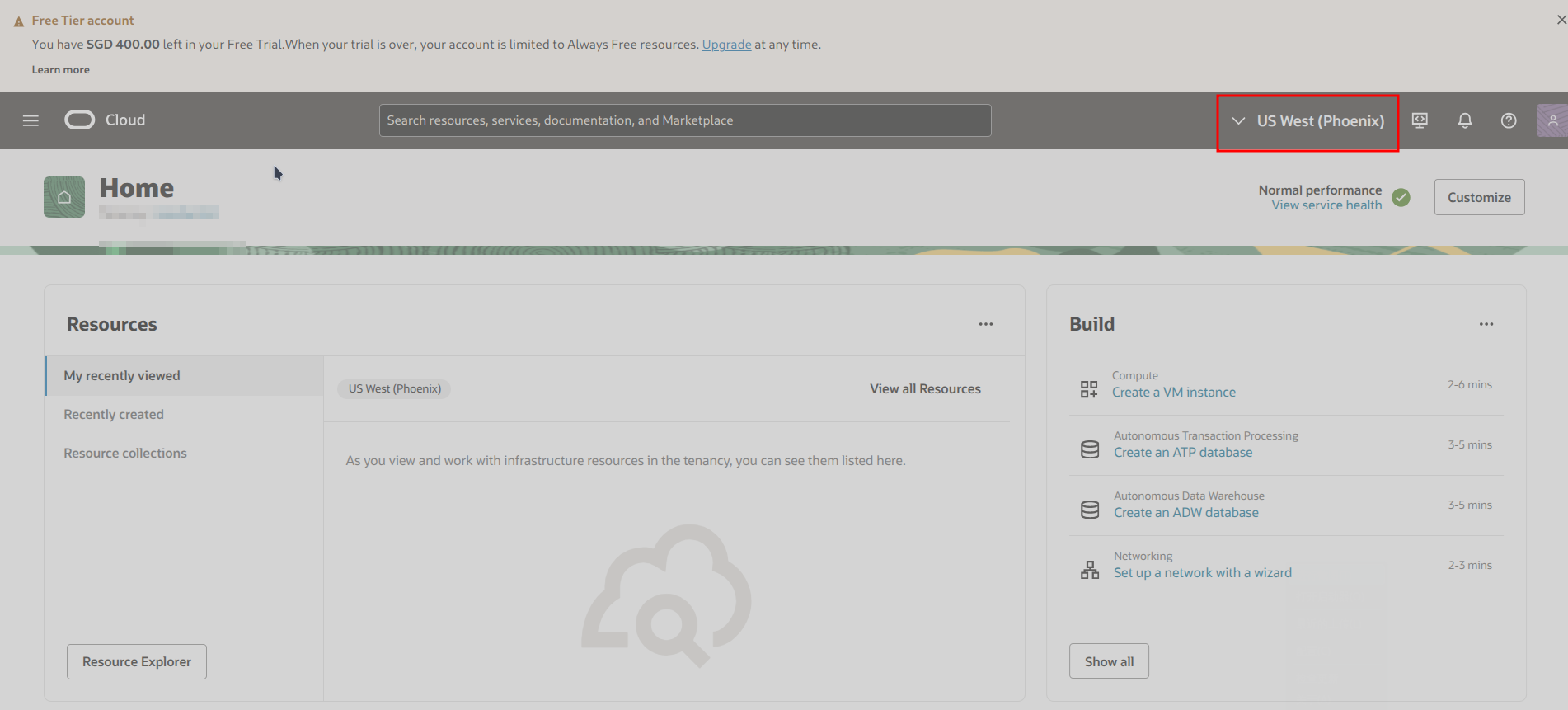
Task: Click the Networking wizard icon
Action: point(1090,570)
